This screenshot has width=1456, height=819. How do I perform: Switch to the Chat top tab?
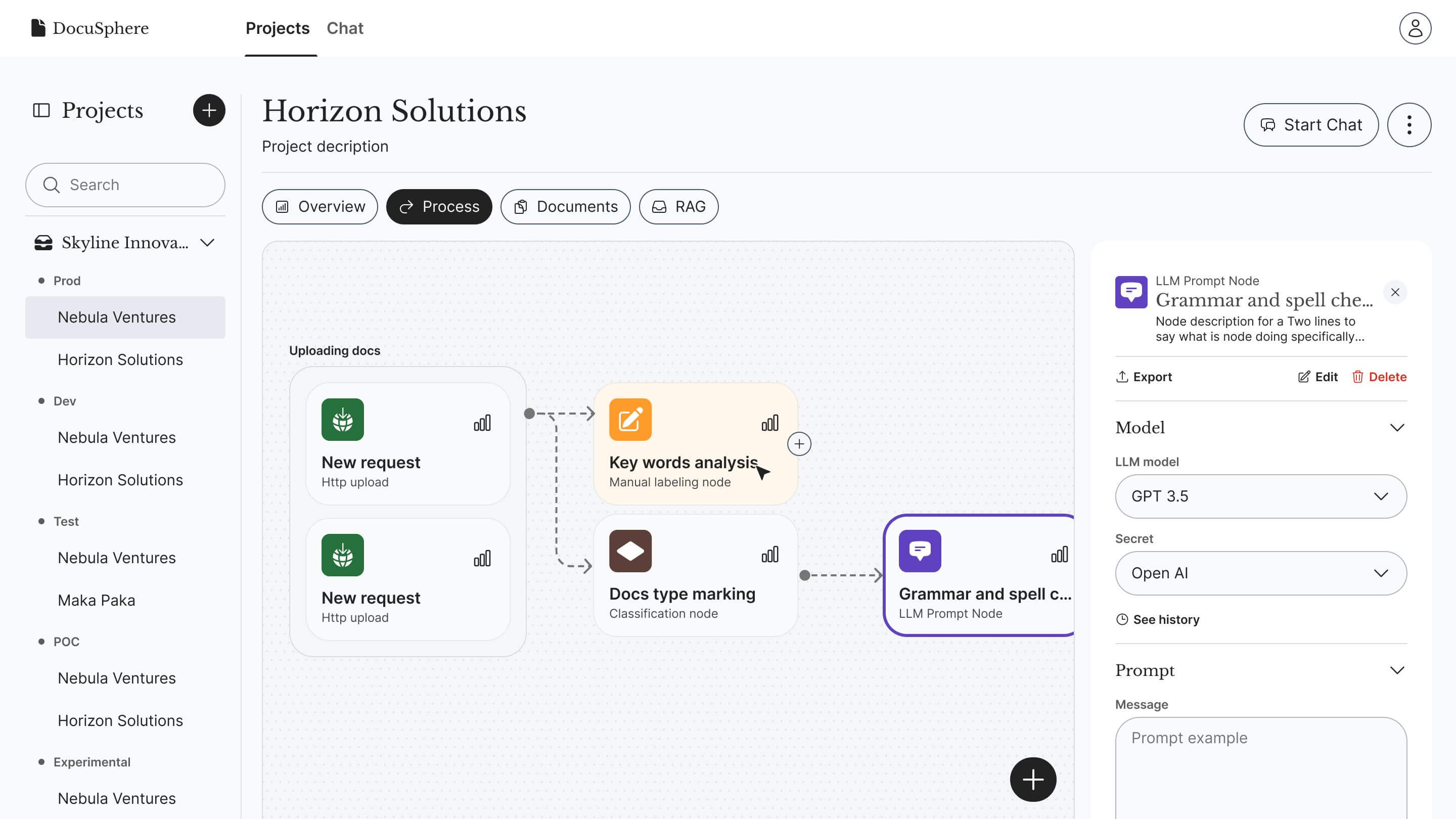(x=345, y=28)
